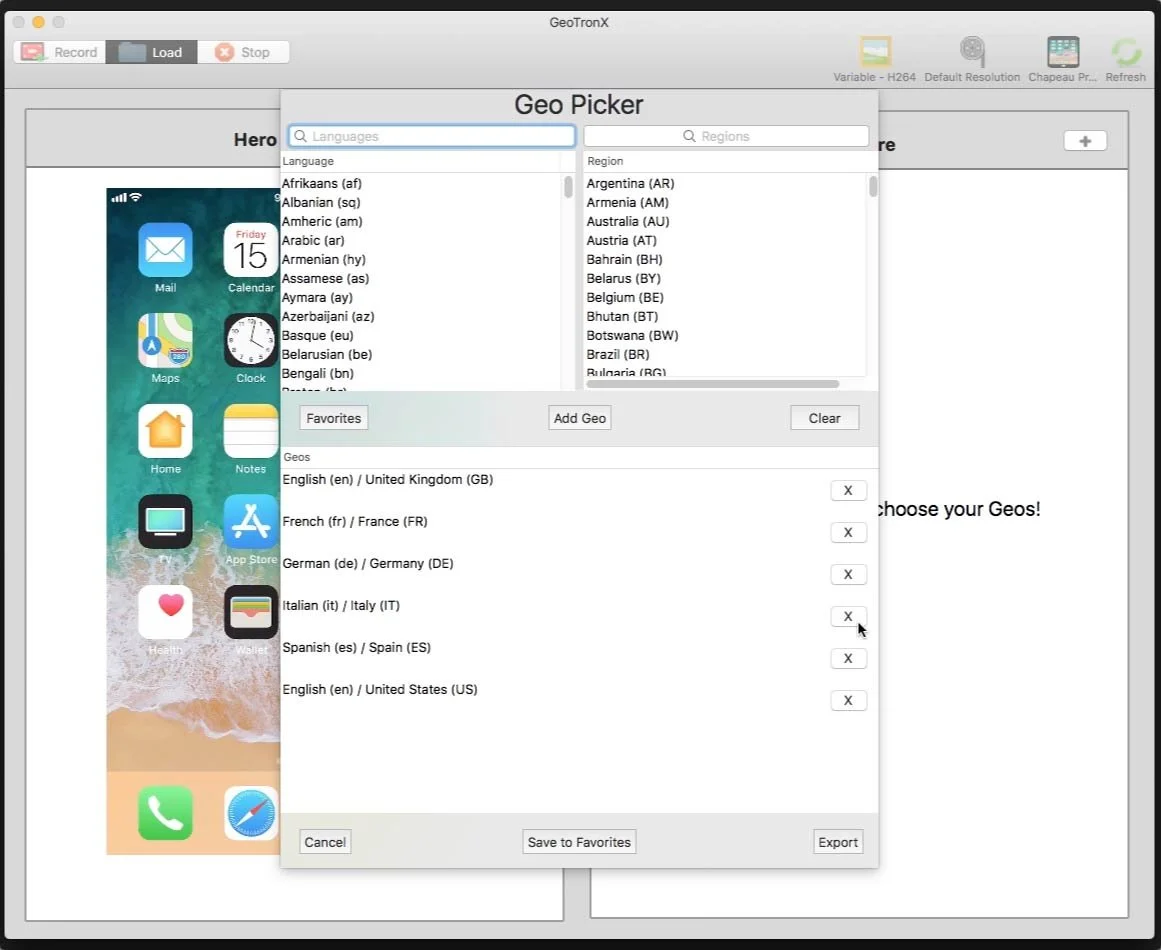1161x950 pixels.
Task: Click the Record toolbar button
Action: click(x=59, y=52)
